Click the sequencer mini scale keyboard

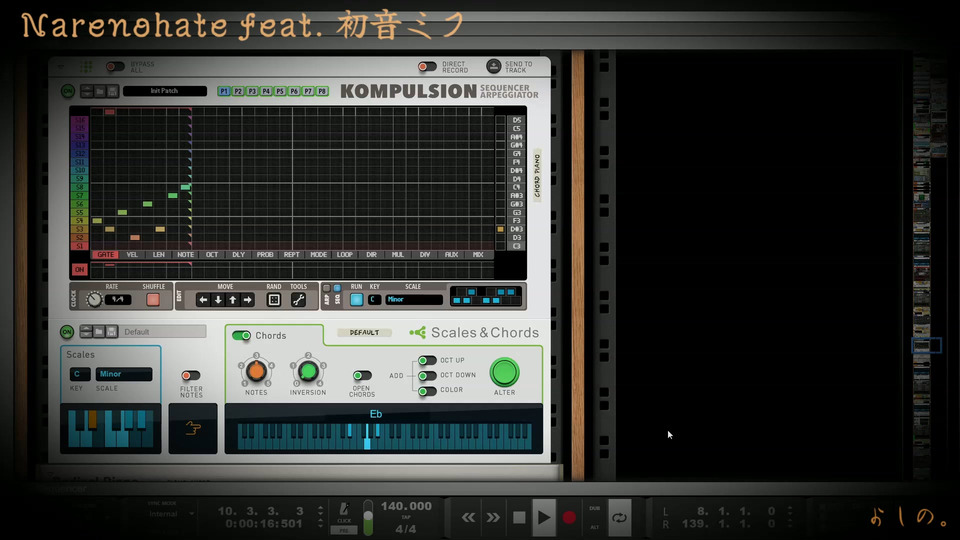point(486,296)
